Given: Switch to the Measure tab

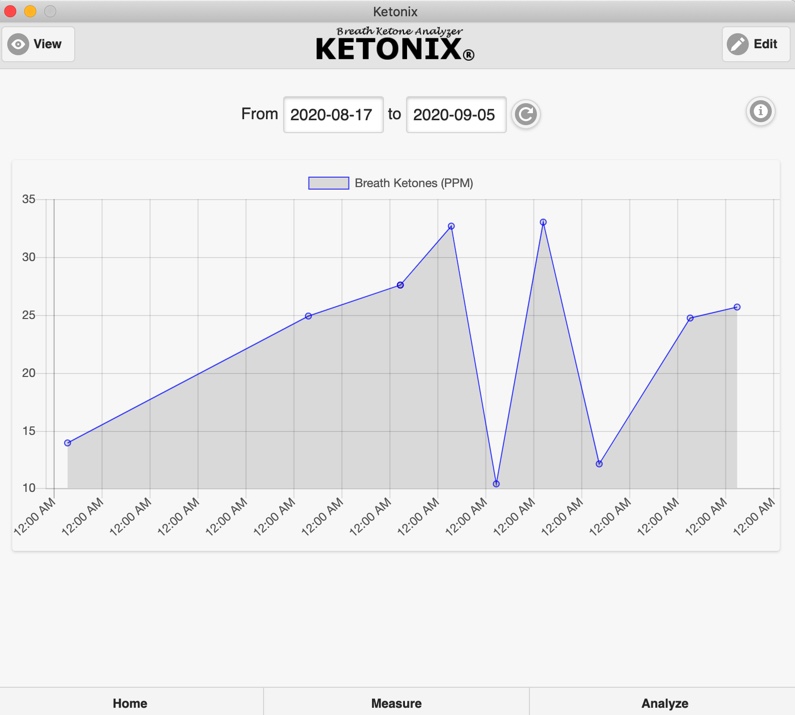Looking at the screenshot, I should [x=396, y=702].
